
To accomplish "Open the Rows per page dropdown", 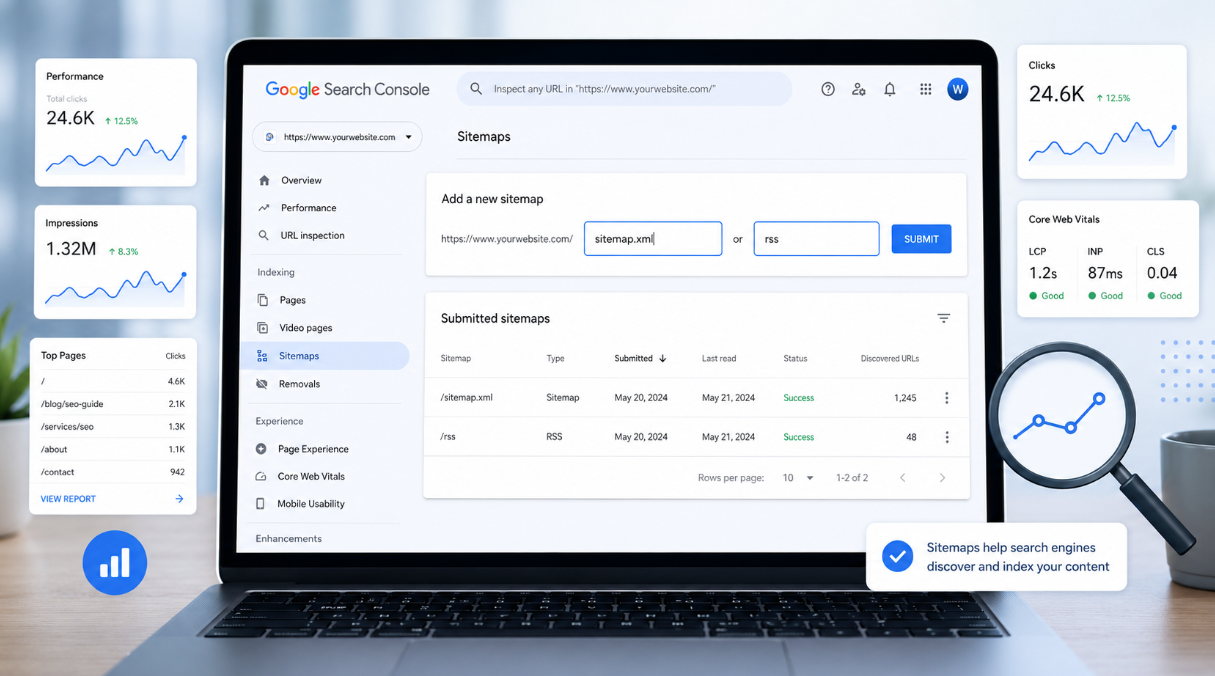I will pyautogui.click(x=798, y=478).
